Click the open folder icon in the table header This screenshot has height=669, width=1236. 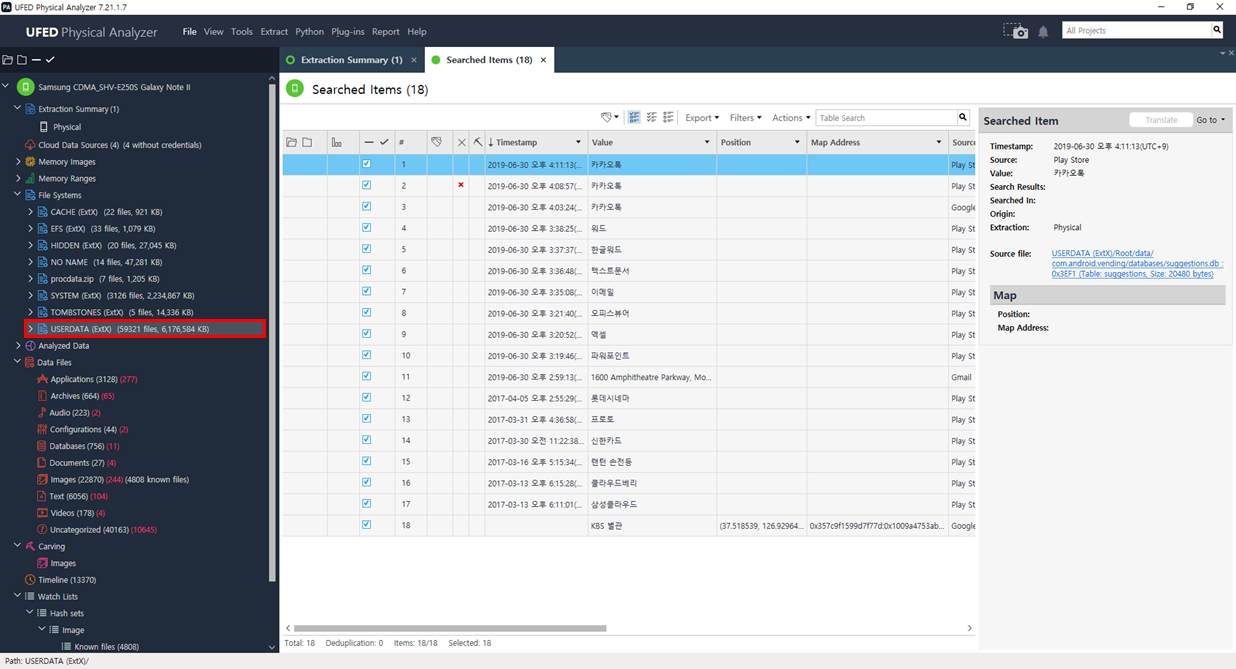pos(291,142)
